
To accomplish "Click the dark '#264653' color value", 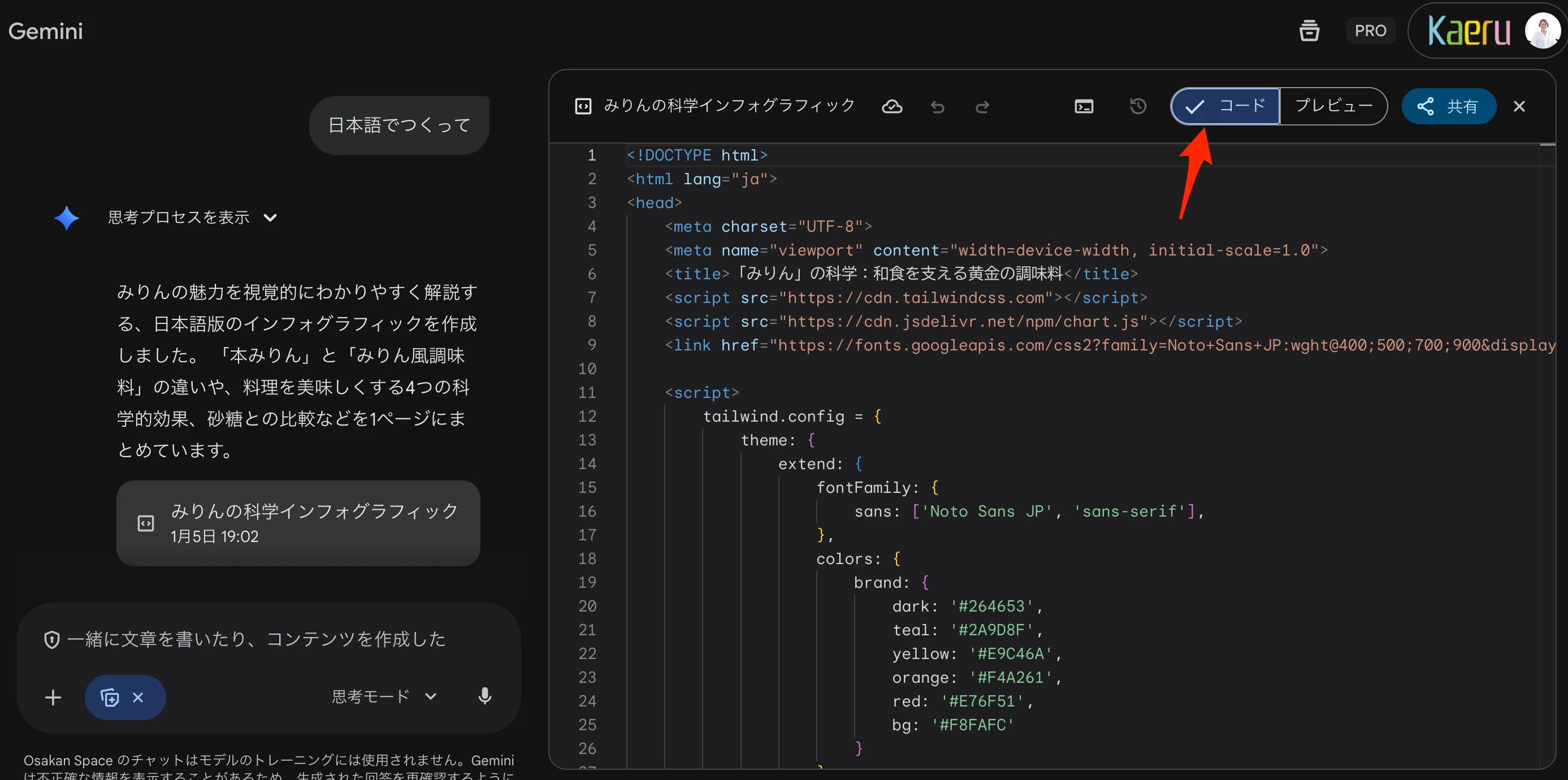I will pos(991,607).
